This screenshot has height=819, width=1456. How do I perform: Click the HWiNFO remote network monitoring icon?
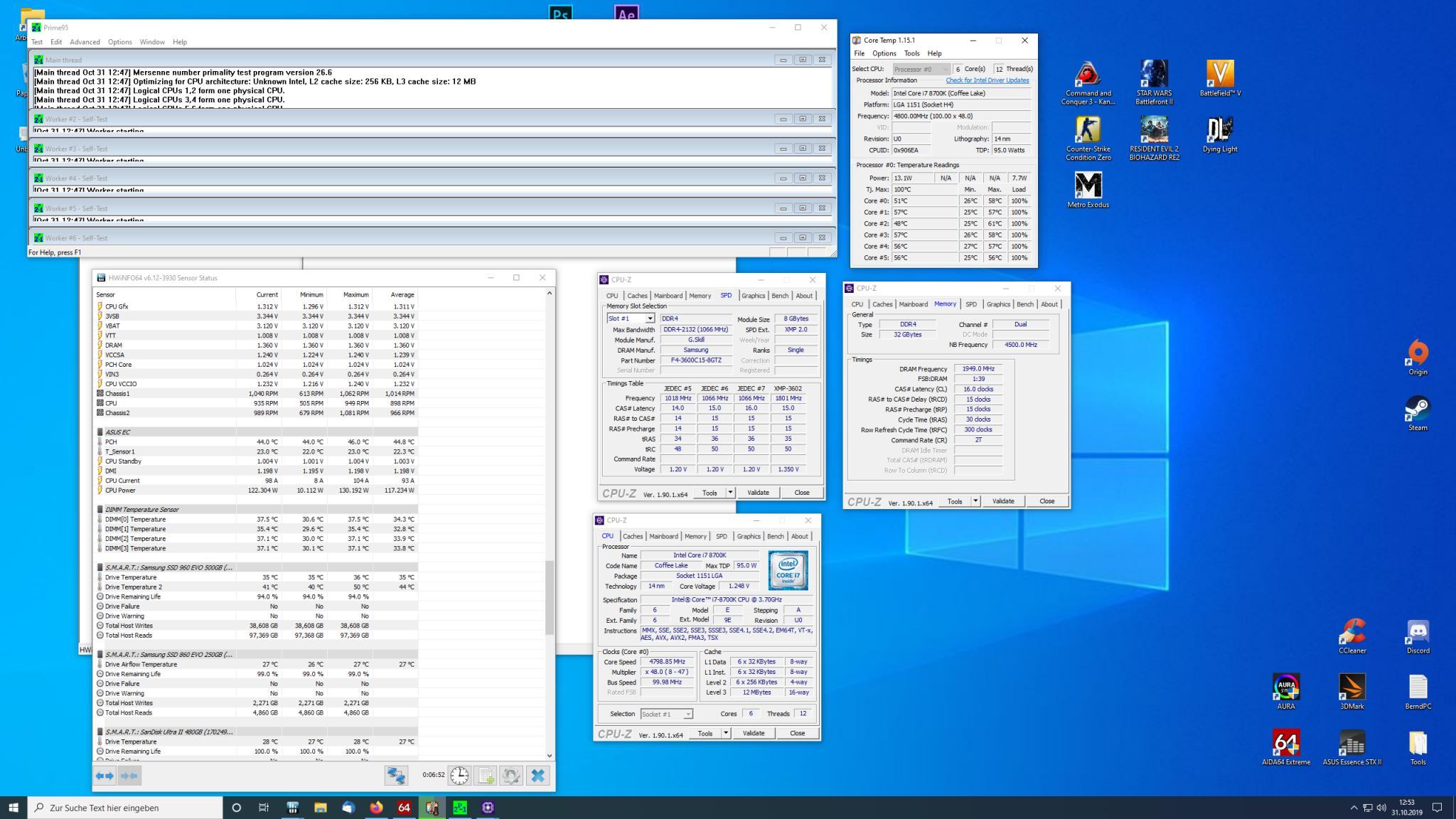[x=396, y=776]
